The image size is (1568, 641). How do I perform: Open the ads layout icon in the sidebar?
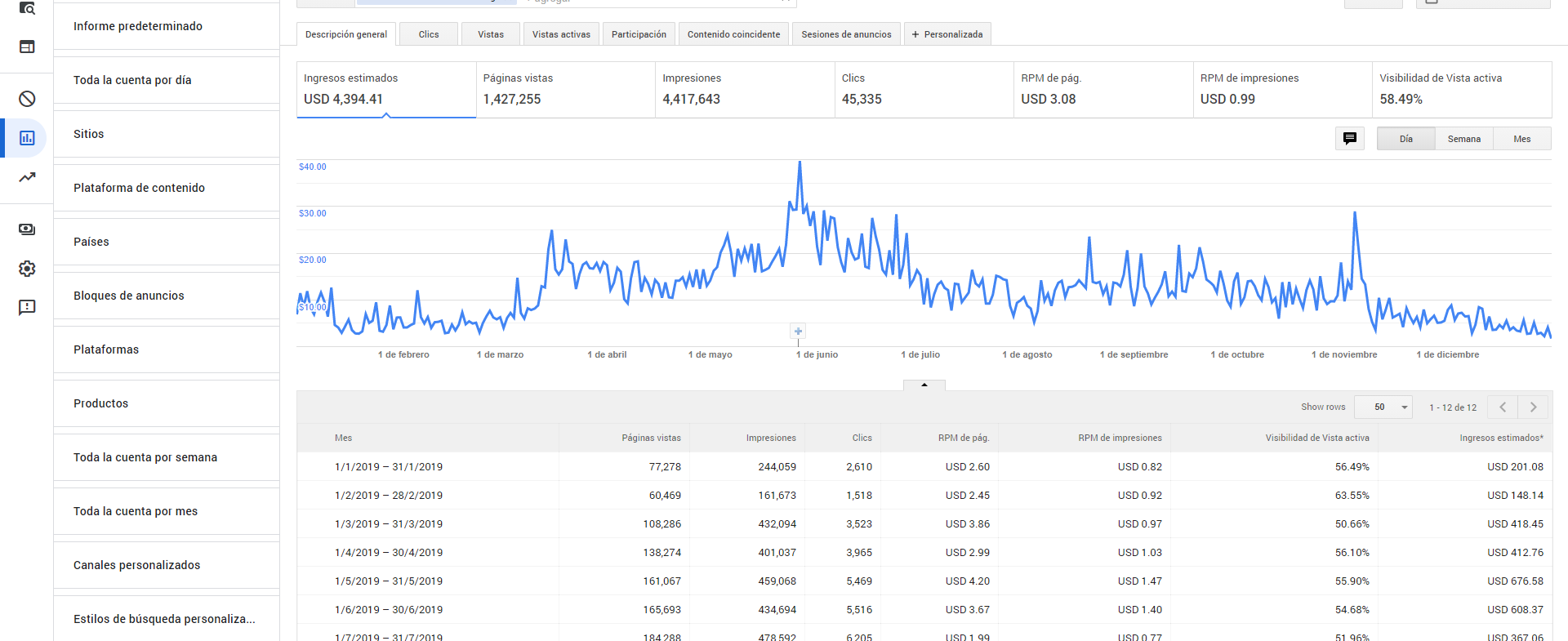[x=27, y=47]
